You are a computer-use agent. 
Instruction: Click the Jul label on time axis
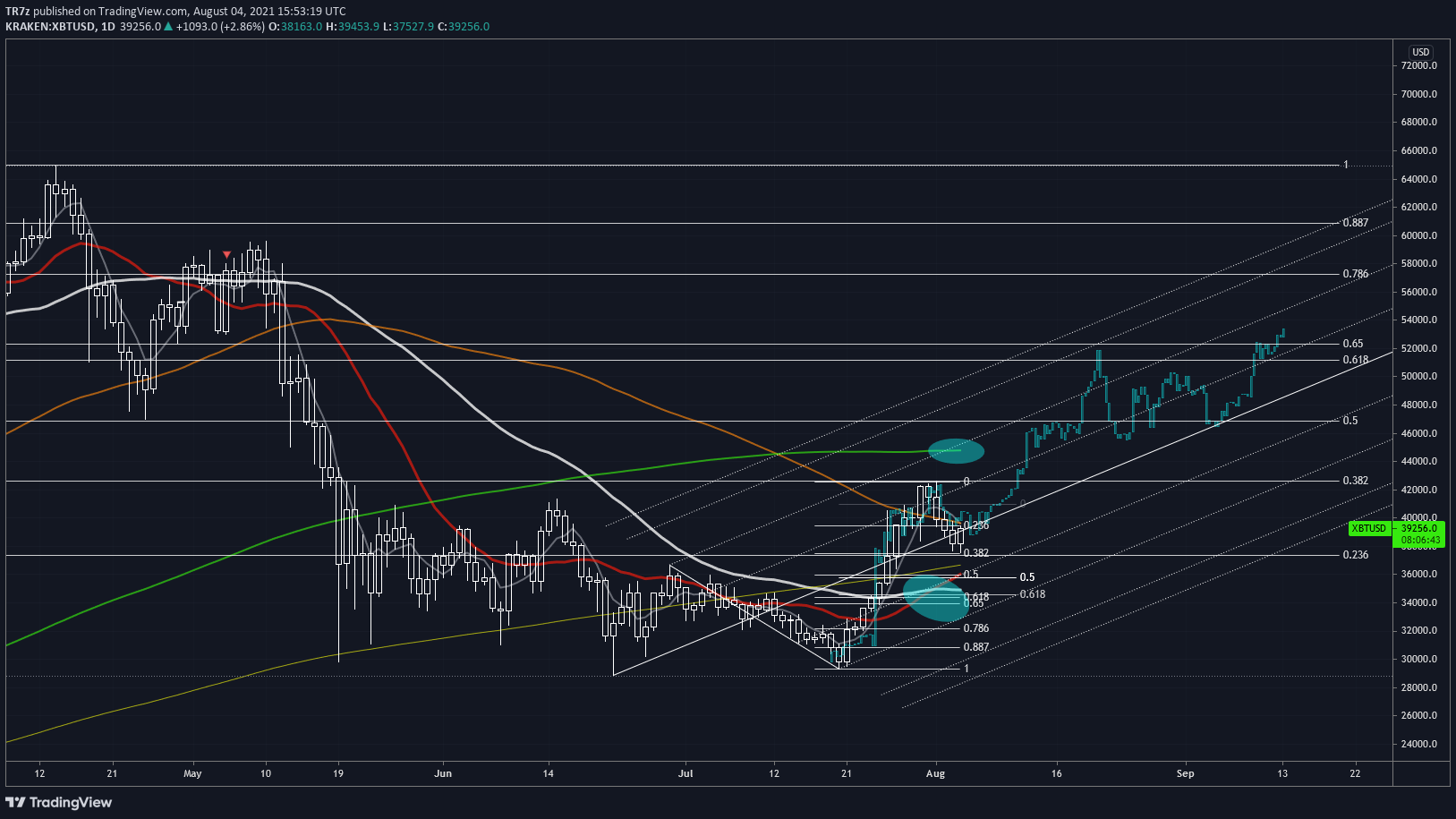coord(686,773)
